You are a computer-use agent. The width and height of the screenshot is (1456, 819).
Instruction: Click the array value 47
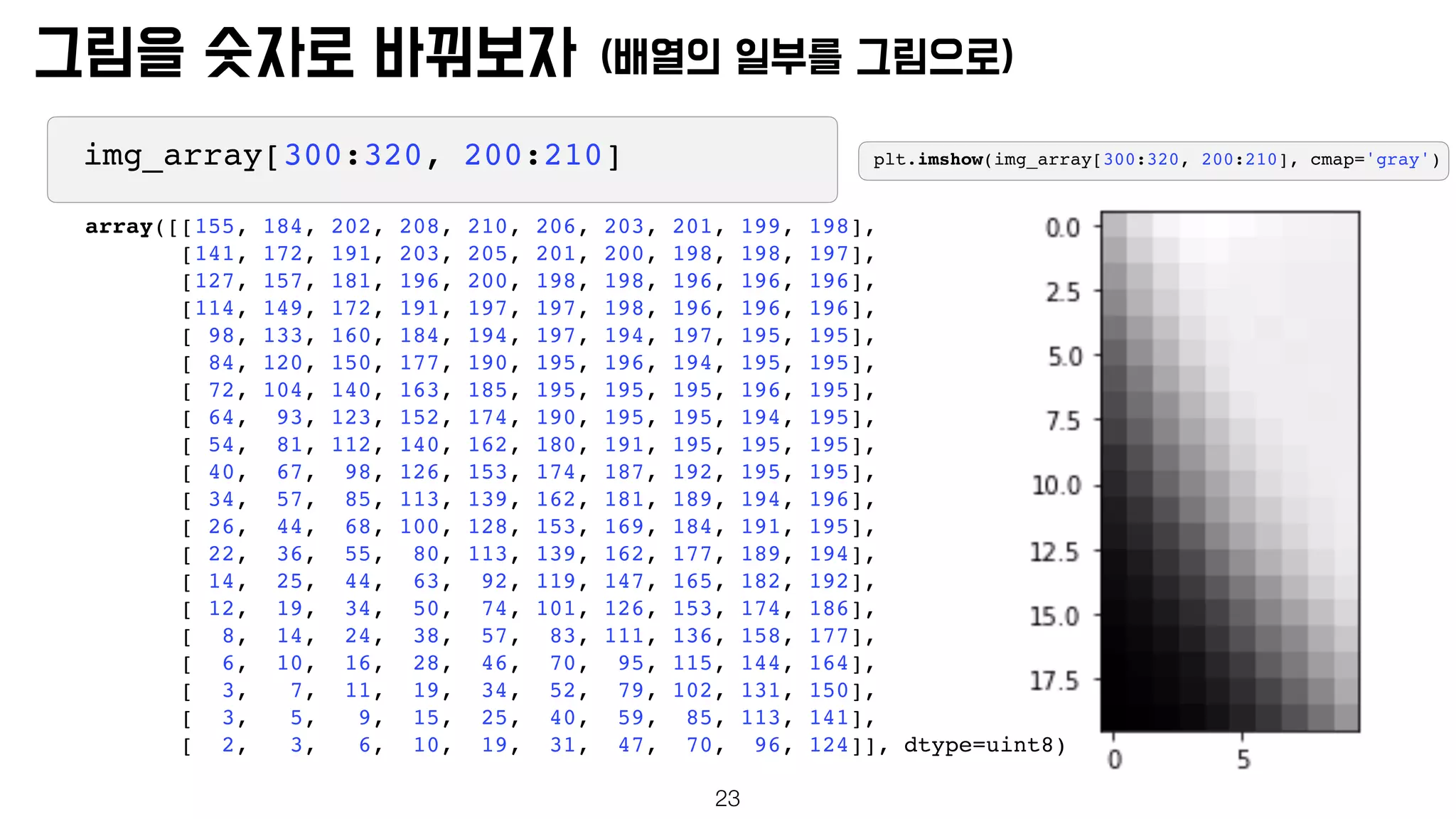pyautogui.click(x=631, y=744)
